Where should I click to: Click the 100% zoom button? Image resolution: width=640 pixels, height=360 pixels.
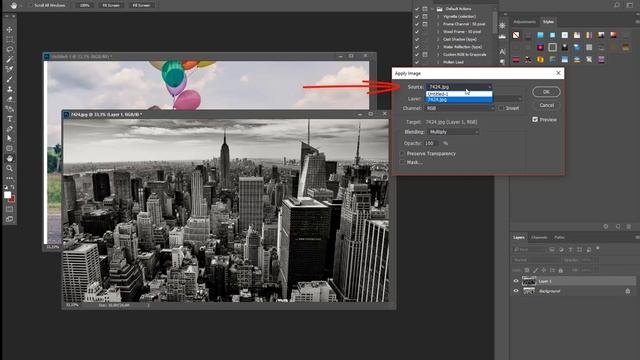pos(84,5)
